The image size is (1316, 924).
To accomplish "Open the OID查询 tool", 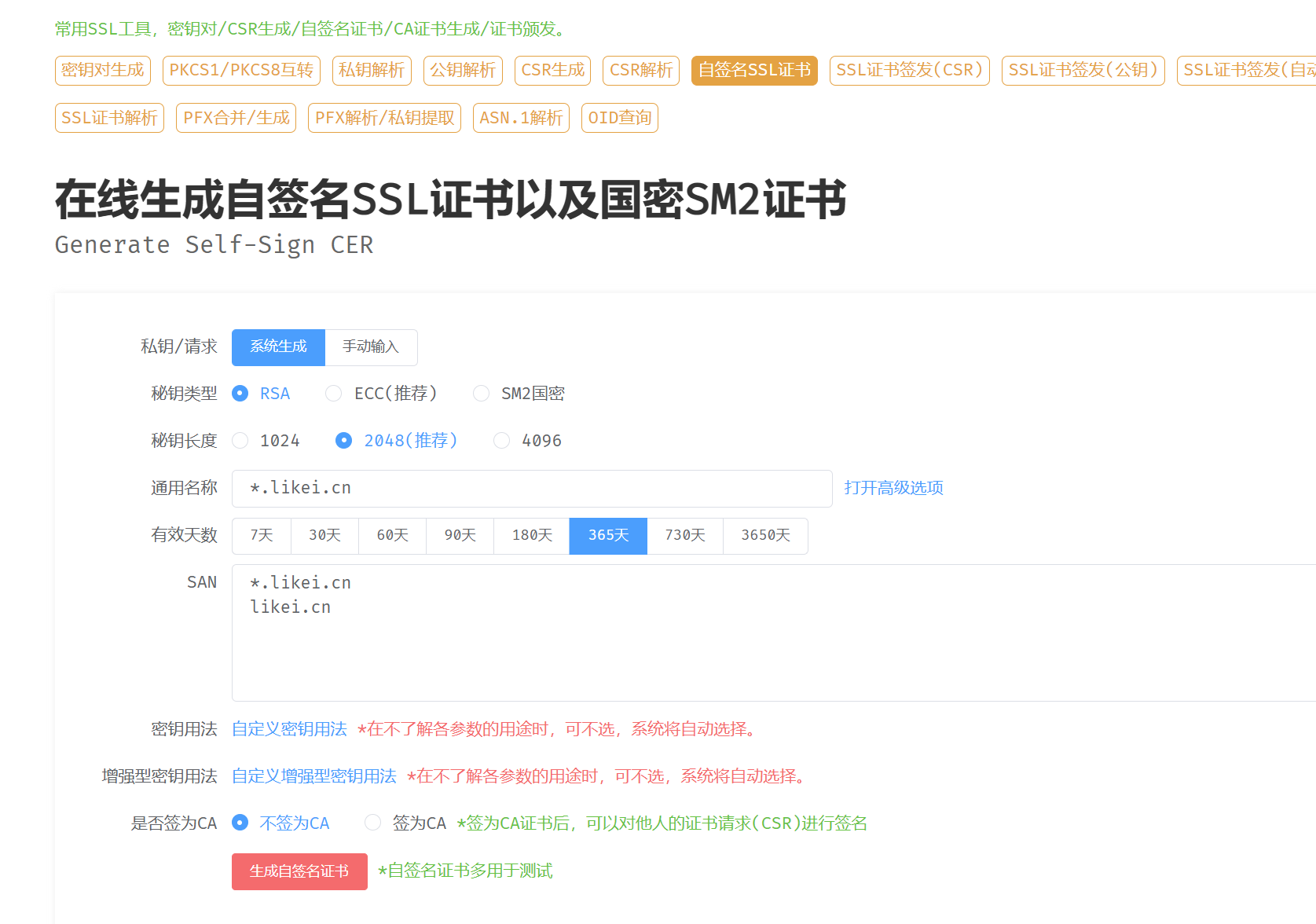I will click(x=619, y=117).
